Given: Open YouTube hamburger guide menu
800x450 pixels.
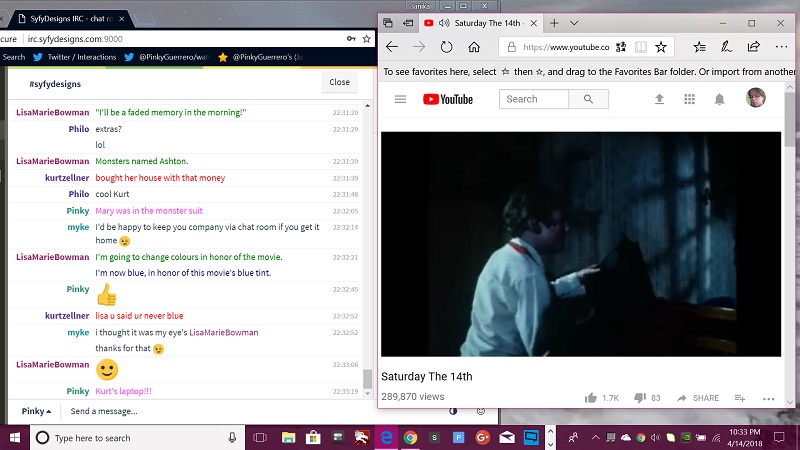Looking at the screenshot, I should pyautogui.click(x=401, y=99).
